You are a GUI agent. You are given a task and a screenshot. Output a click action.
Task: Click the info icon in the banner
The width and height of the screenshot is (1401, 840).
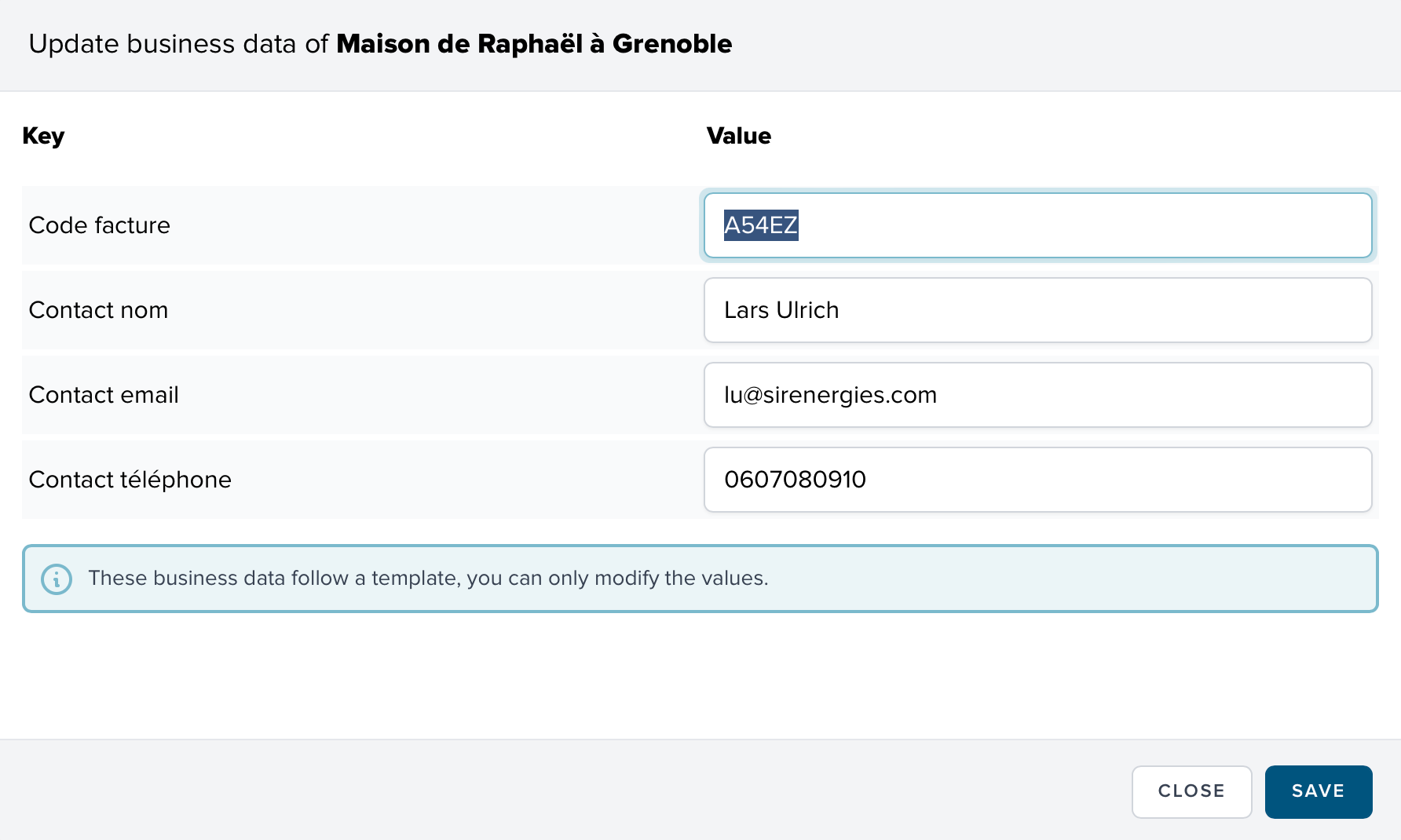(x=57, y=579)
